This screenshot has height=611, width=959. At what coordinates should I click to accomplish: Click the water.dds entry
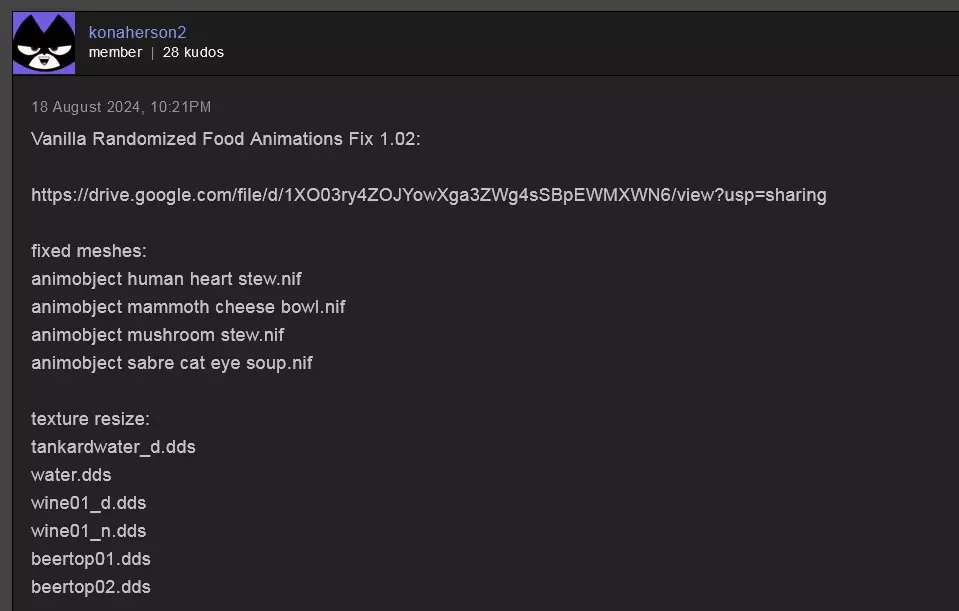(71, 475)
